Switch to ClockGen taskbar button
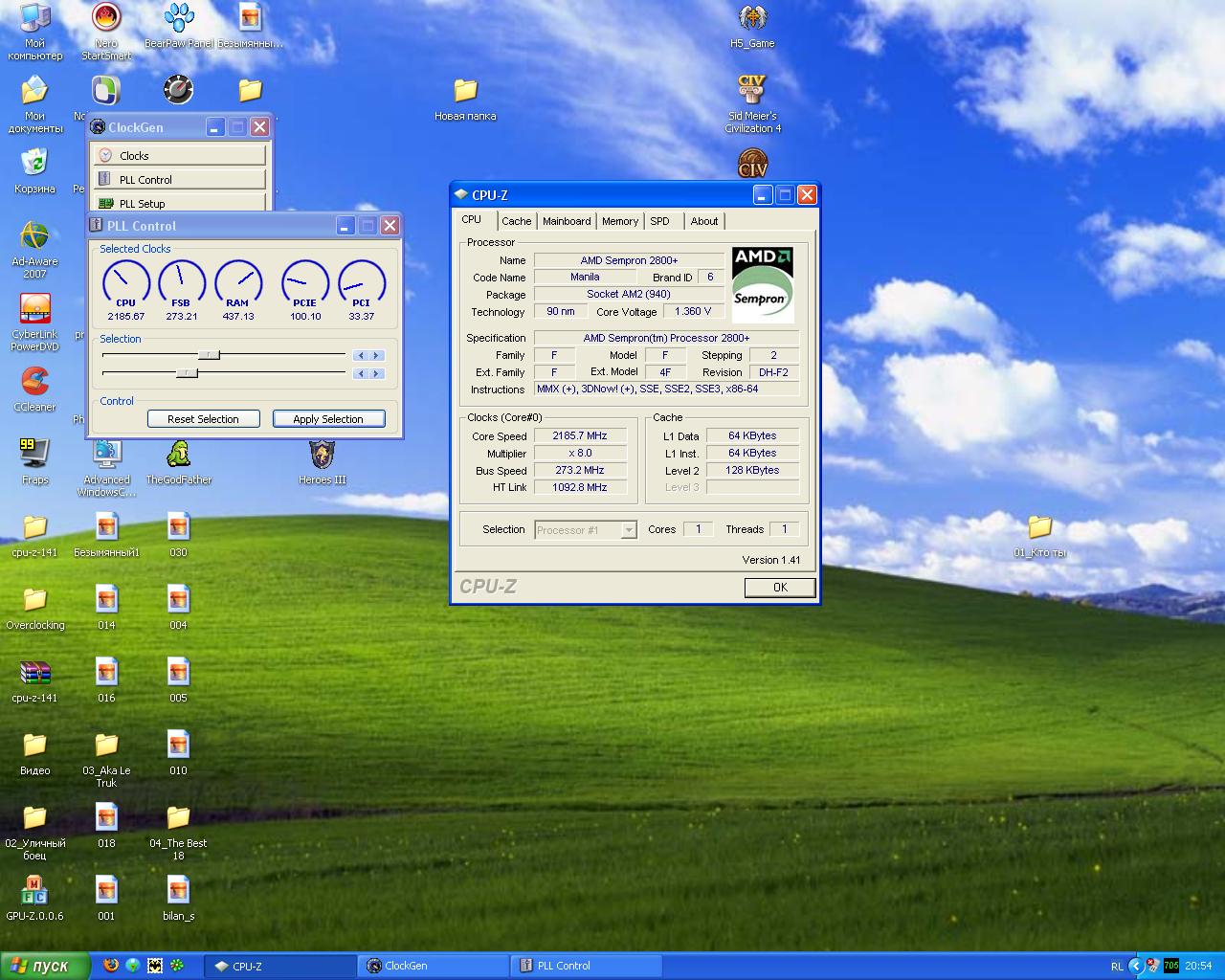The height and width of the screenshot is (980, 1225). [x=434, y=966]
